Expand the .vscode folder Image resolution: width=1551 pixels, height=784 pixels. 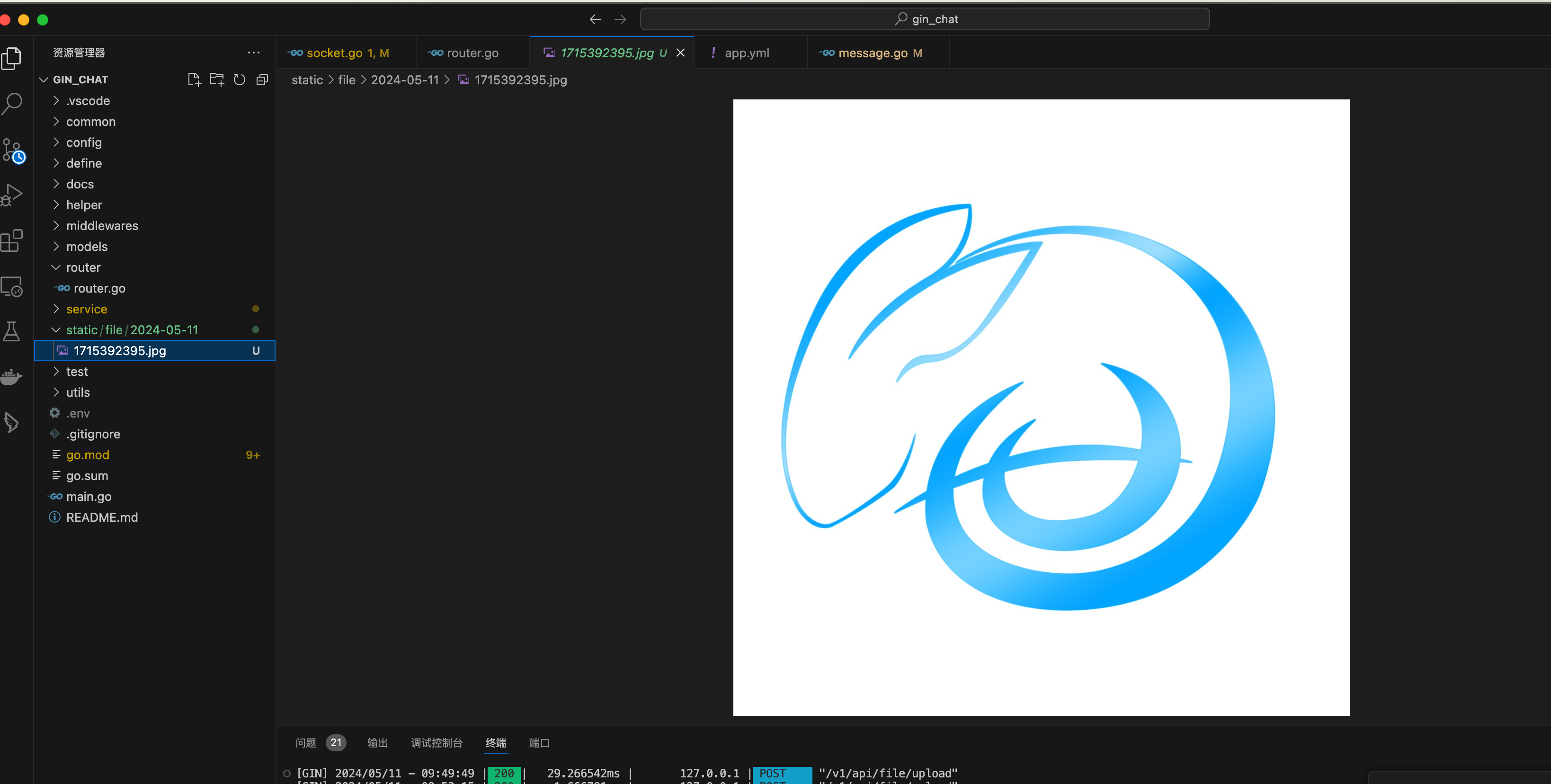pos(155,100)
